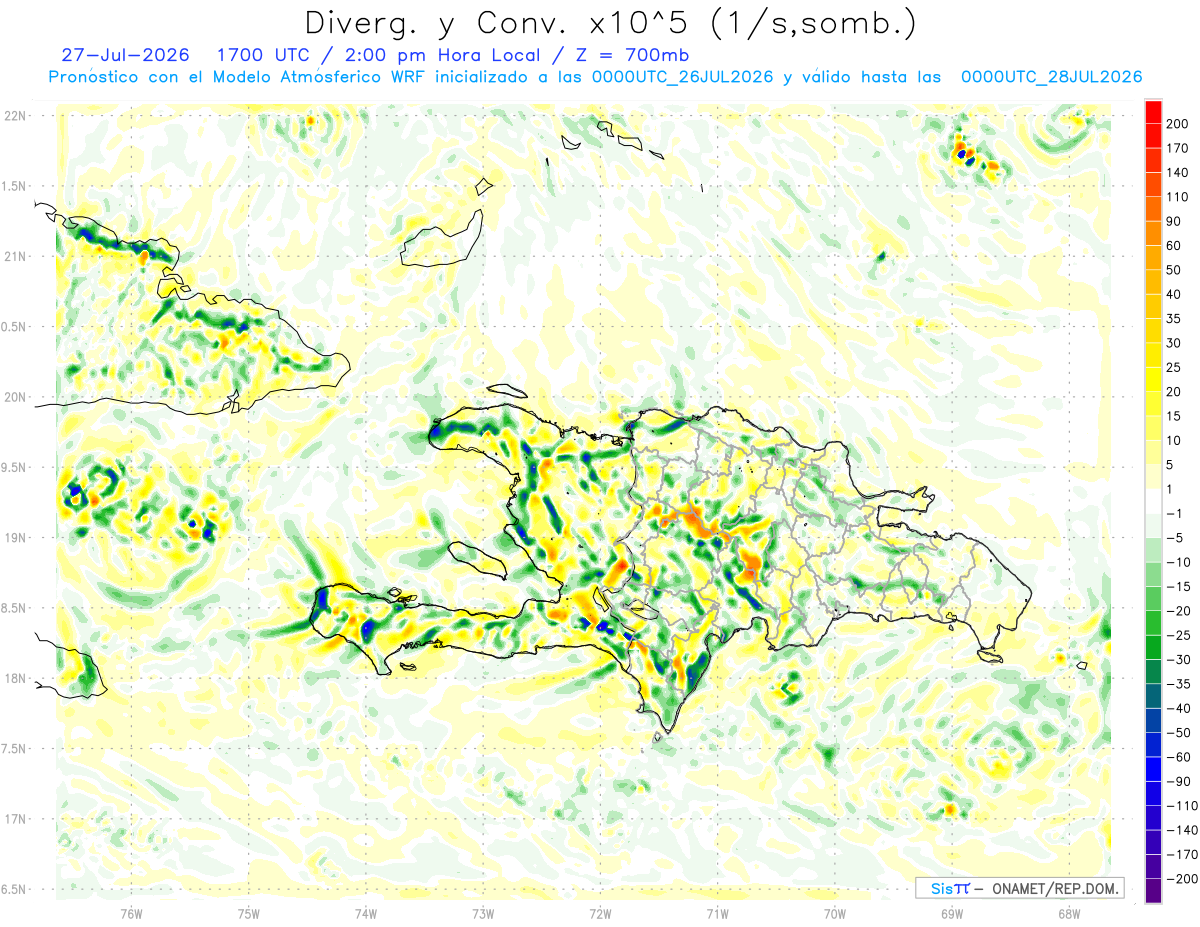Click the longitude axis label "71W"
The height and width of the screenshot is (927, 1200).
(x=717, y=912)
